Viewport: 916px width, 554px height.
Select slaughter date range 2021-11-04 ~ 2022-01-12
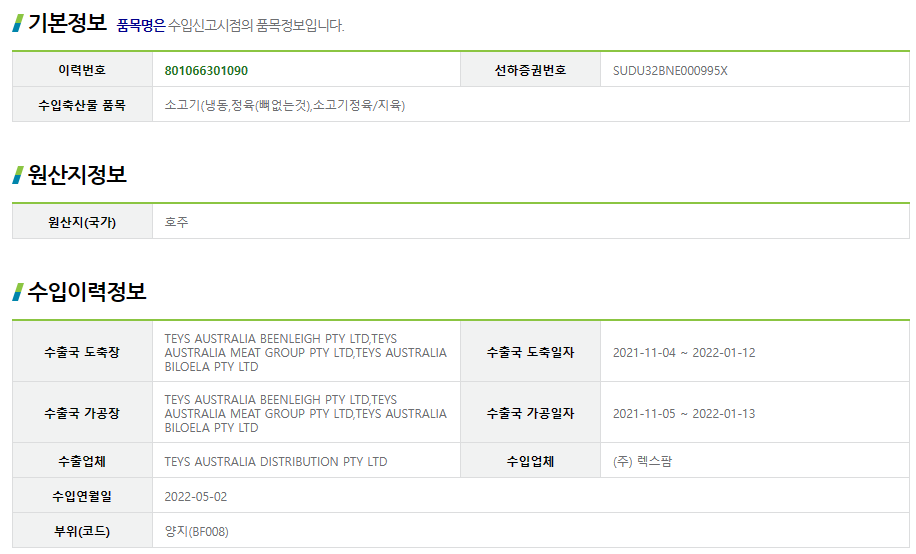pos(684,352)
